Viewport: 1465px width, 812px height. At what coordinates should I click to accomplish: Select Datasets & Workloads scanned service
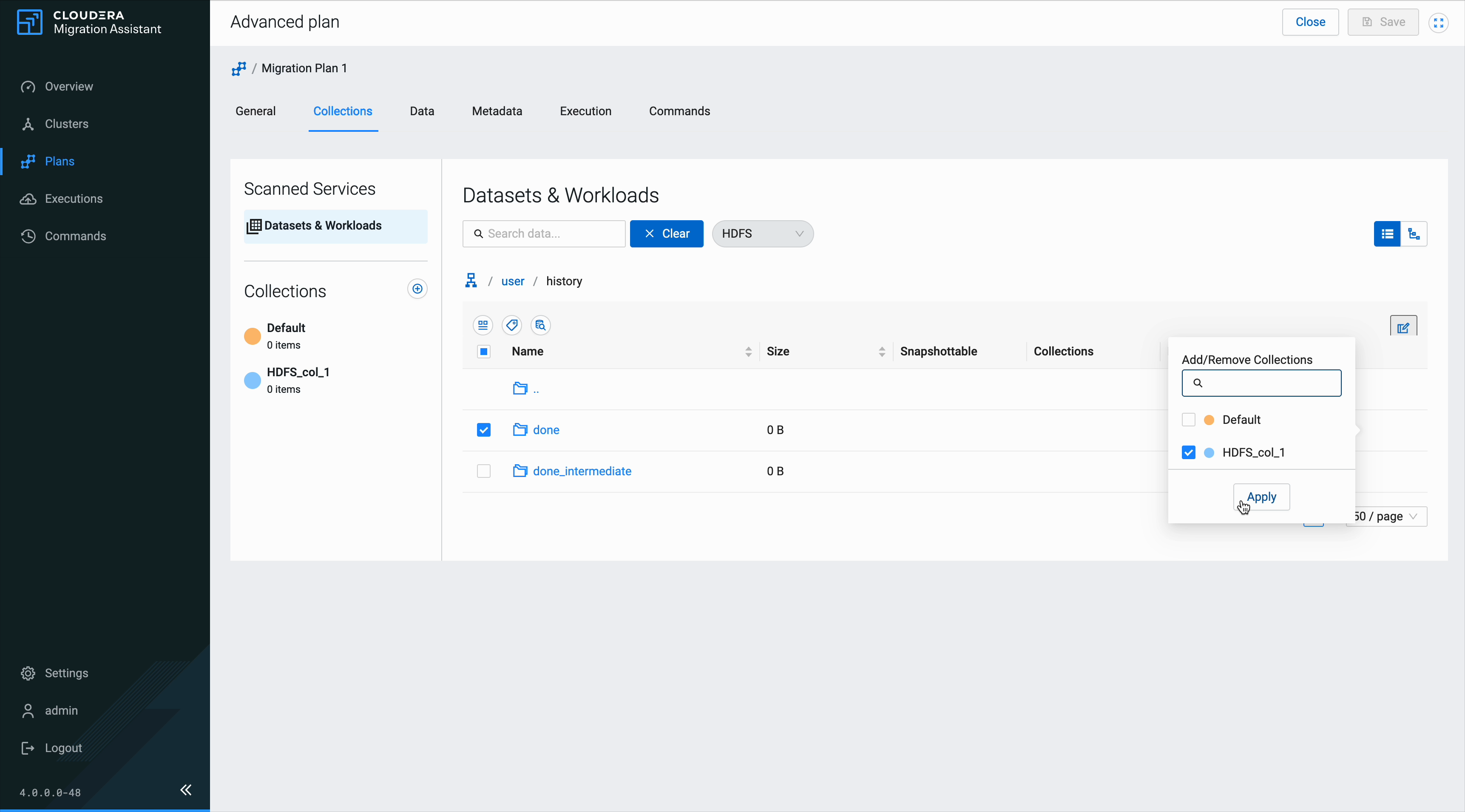pos(335,226)
